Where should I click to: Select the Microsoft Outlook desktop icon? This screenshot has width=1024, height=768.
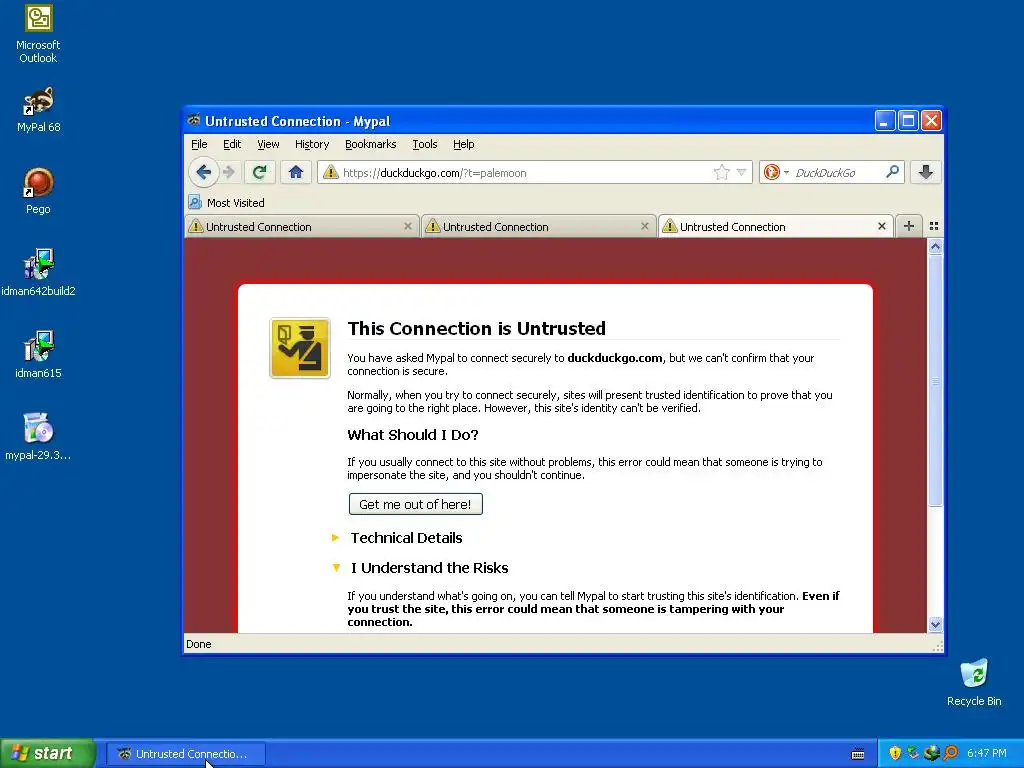click(38, 34)
